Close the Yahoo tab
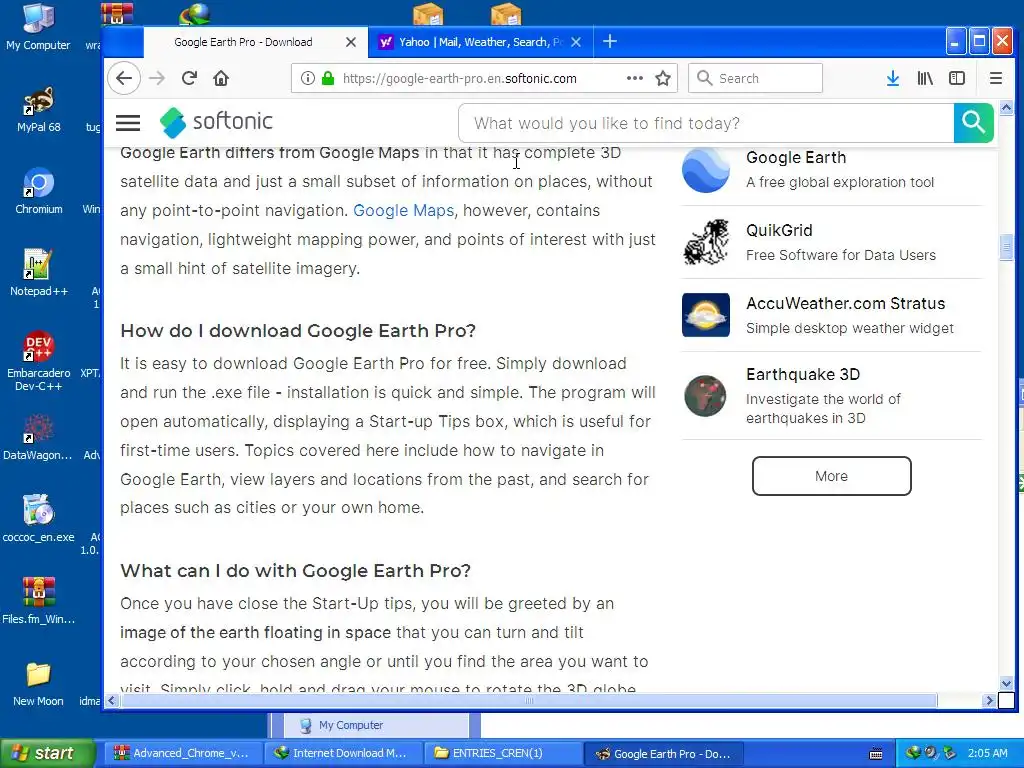 pyautogui.click(x=576, y=42)
